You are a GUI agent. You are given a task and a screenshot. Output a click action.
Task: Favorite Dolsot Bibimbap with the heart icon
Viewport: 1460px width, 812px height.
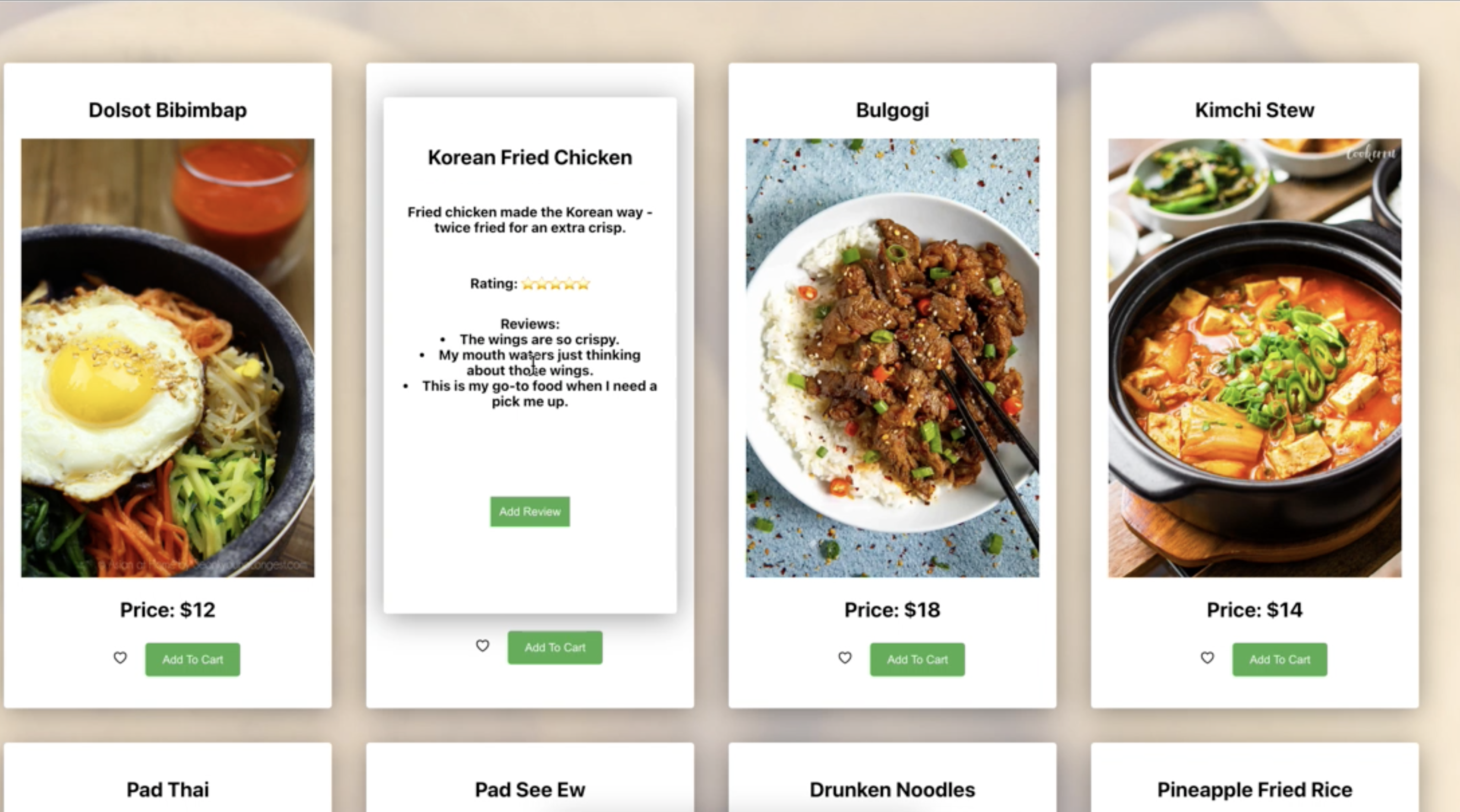point(120,658)
